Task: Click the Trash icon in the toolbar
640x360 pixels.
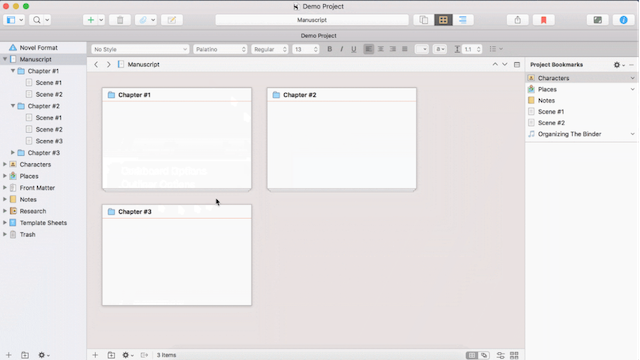Action: point(120,20)
